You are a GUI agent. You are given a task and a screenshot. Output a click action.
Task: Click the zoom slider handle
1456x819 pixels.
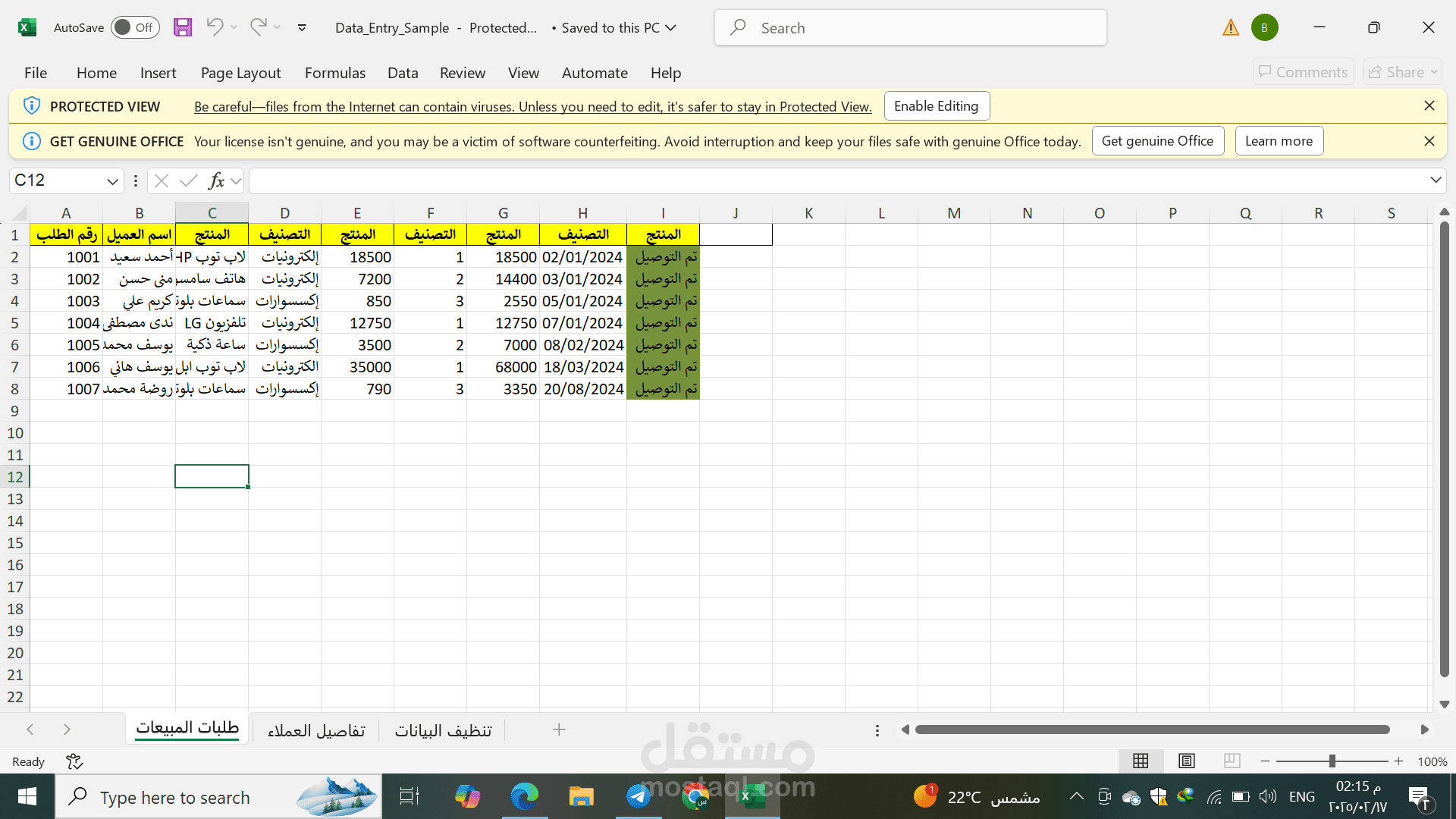coord(1332,761)
